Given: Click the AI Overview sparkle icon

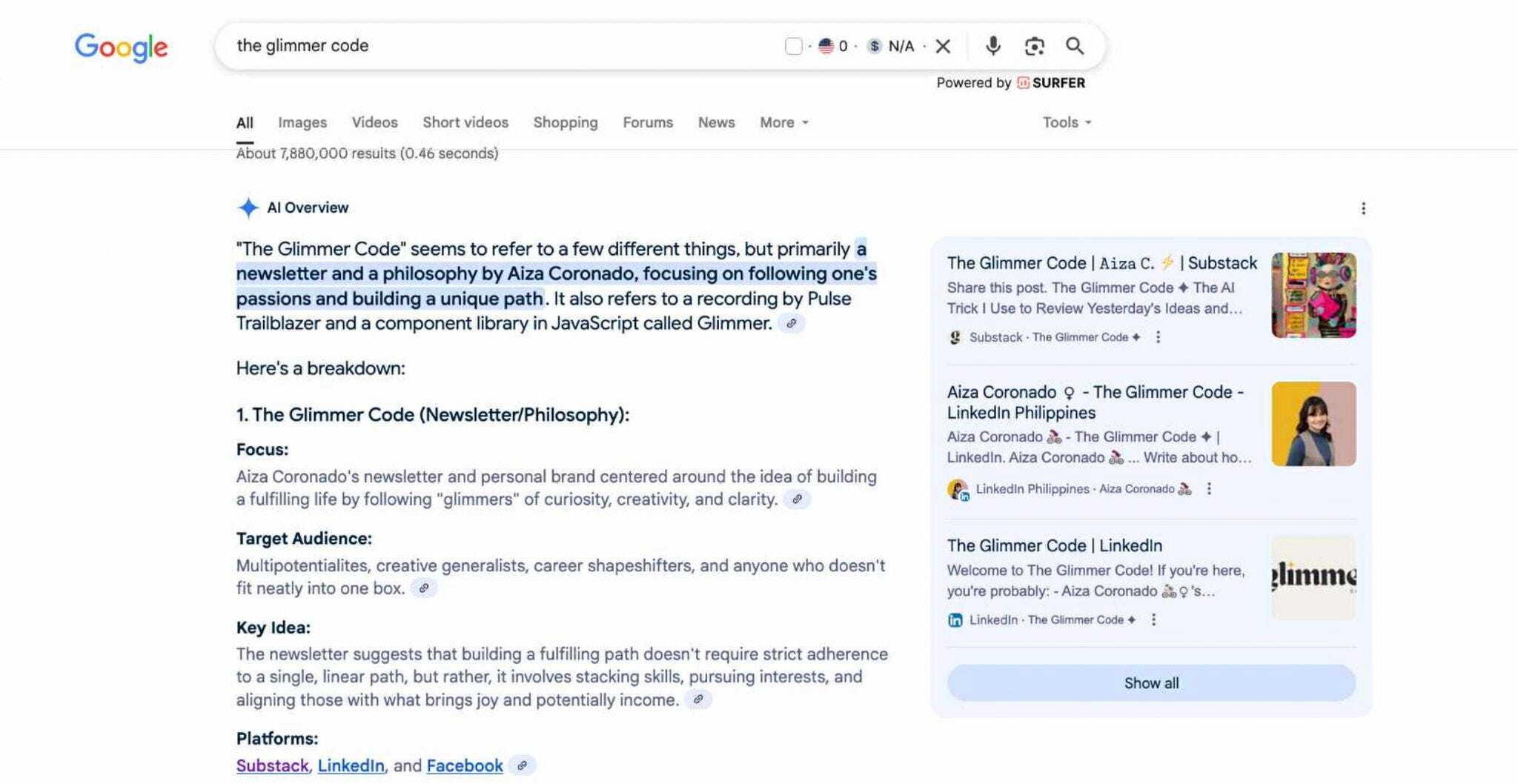Looking at the screenshot, I should coord(248,208).
